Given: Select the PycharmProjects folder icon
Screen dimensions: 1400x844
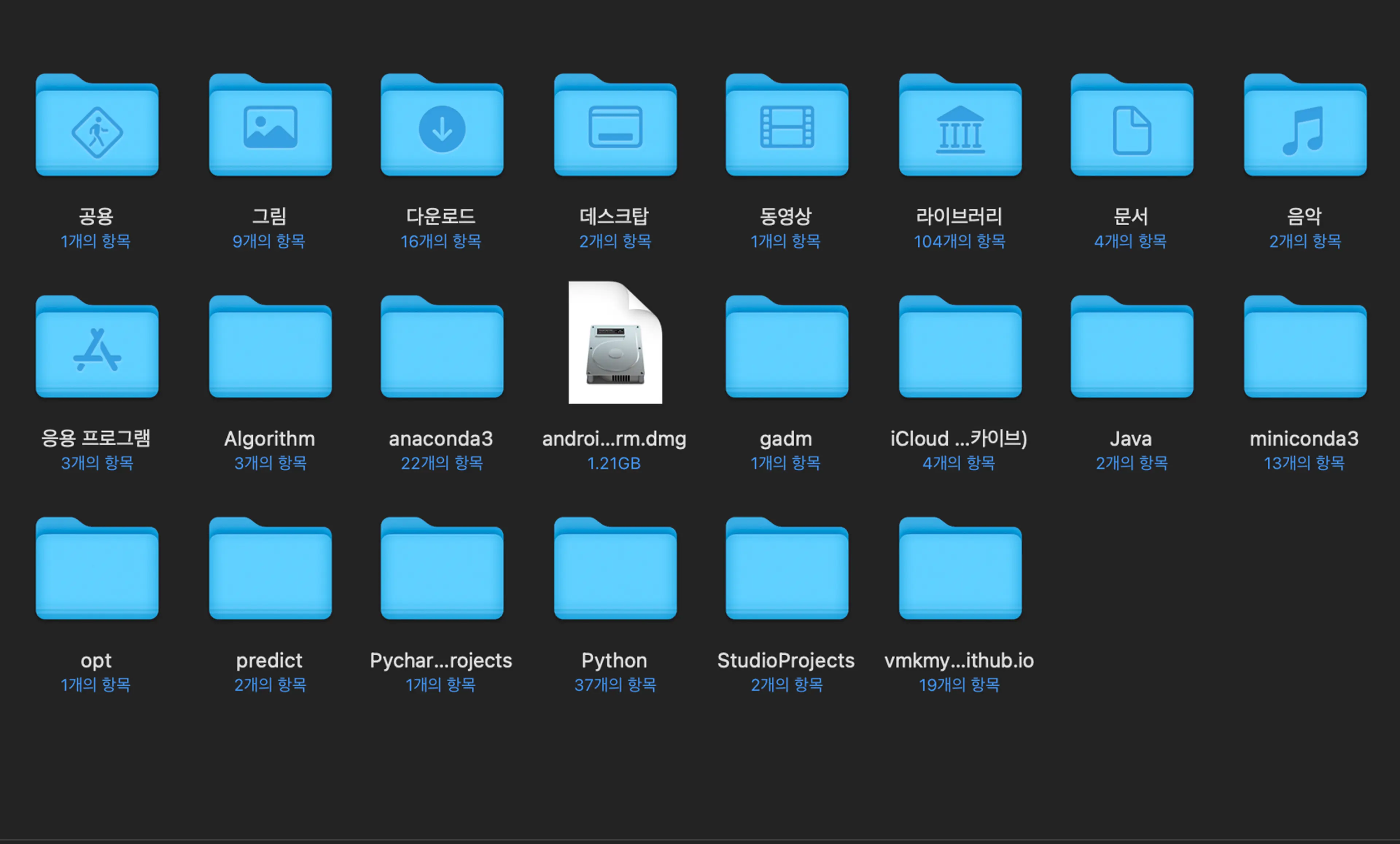Looking at the screenshot, I should [442, 568].
